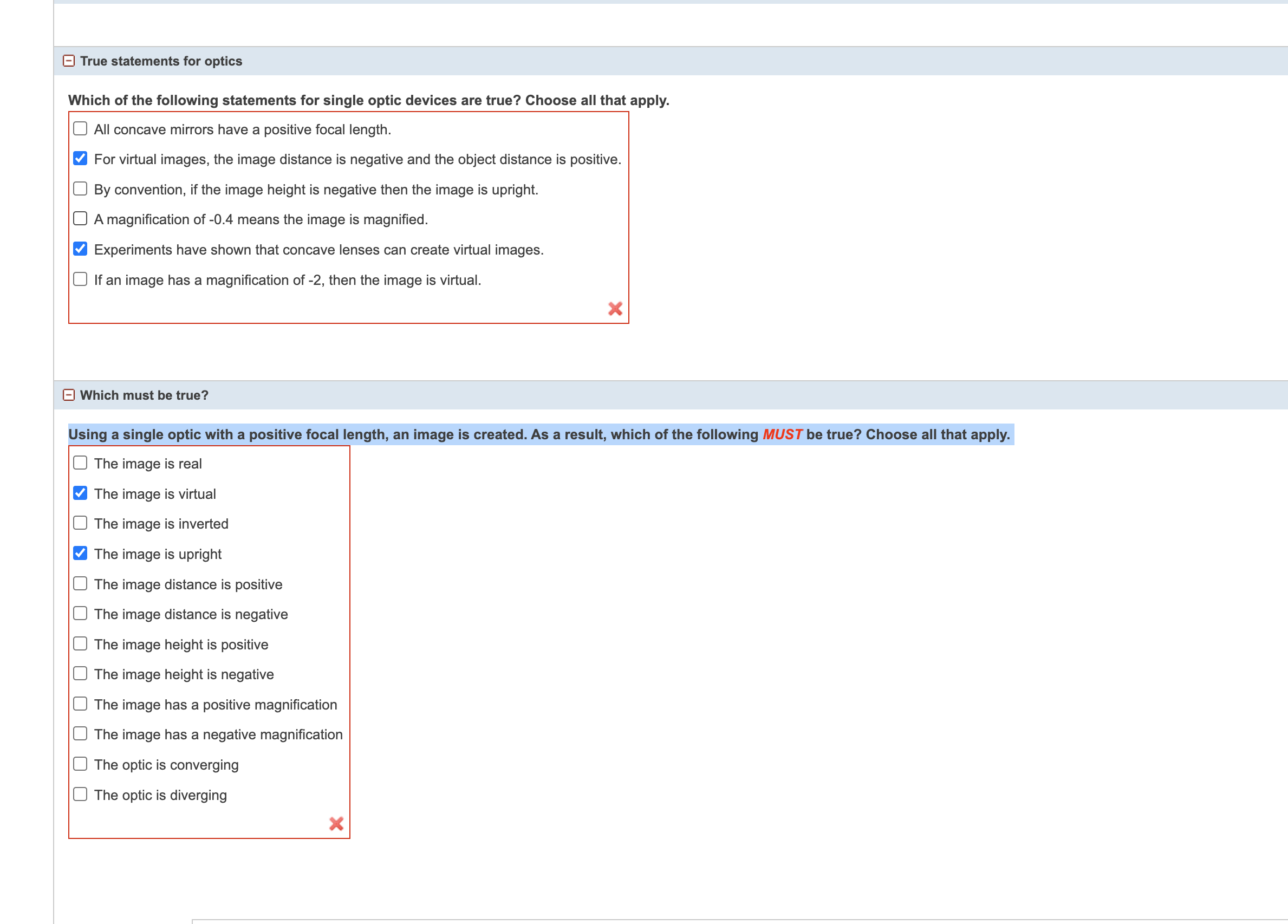Check 'The image has a positive magnification'
Image resolution: width=1288 pixels, height=924 pixels.
(x=80, y=704)
